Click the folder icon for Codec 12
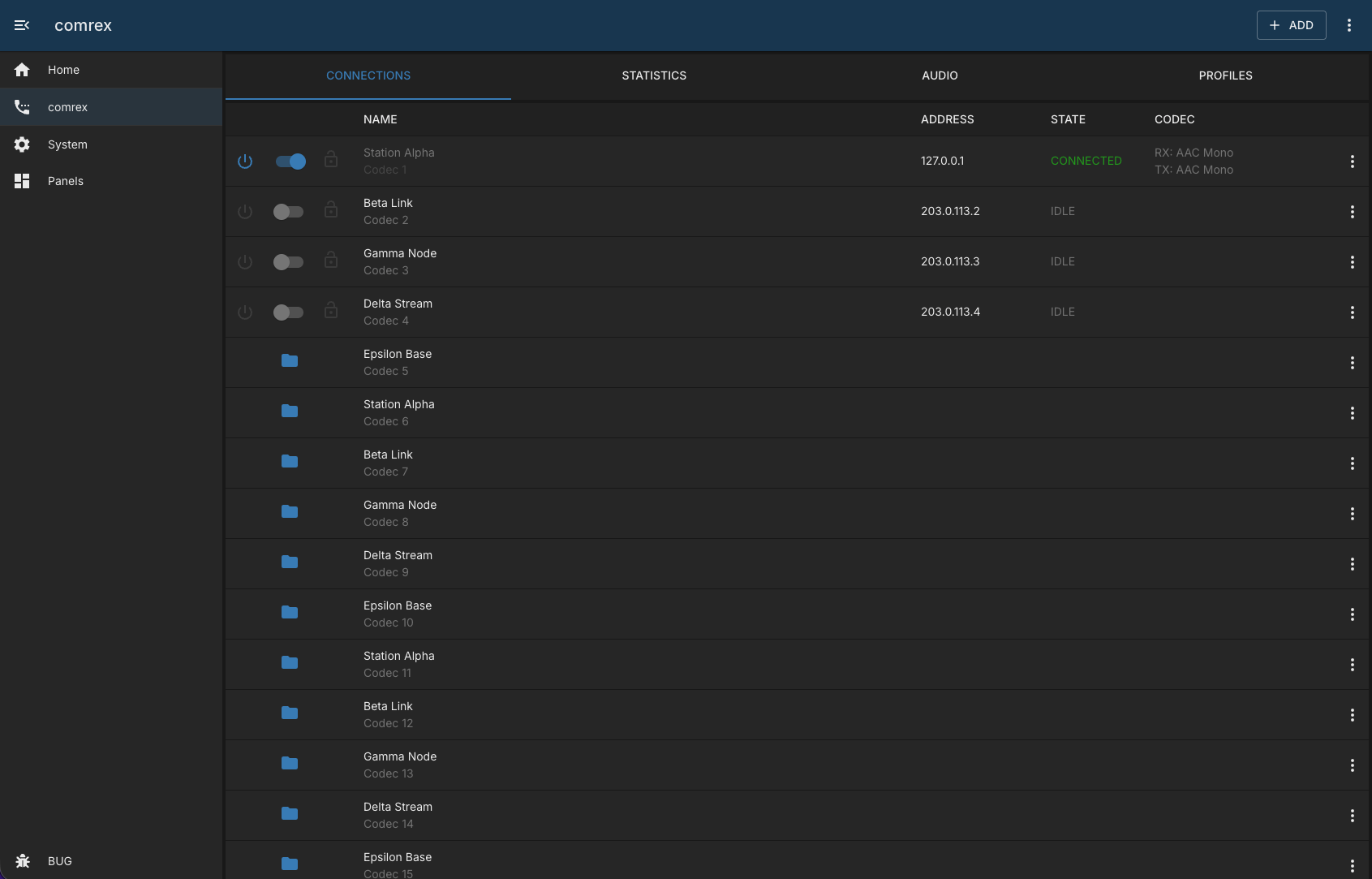Viewport: 1372px width, 879px height. tap(290, 713)
